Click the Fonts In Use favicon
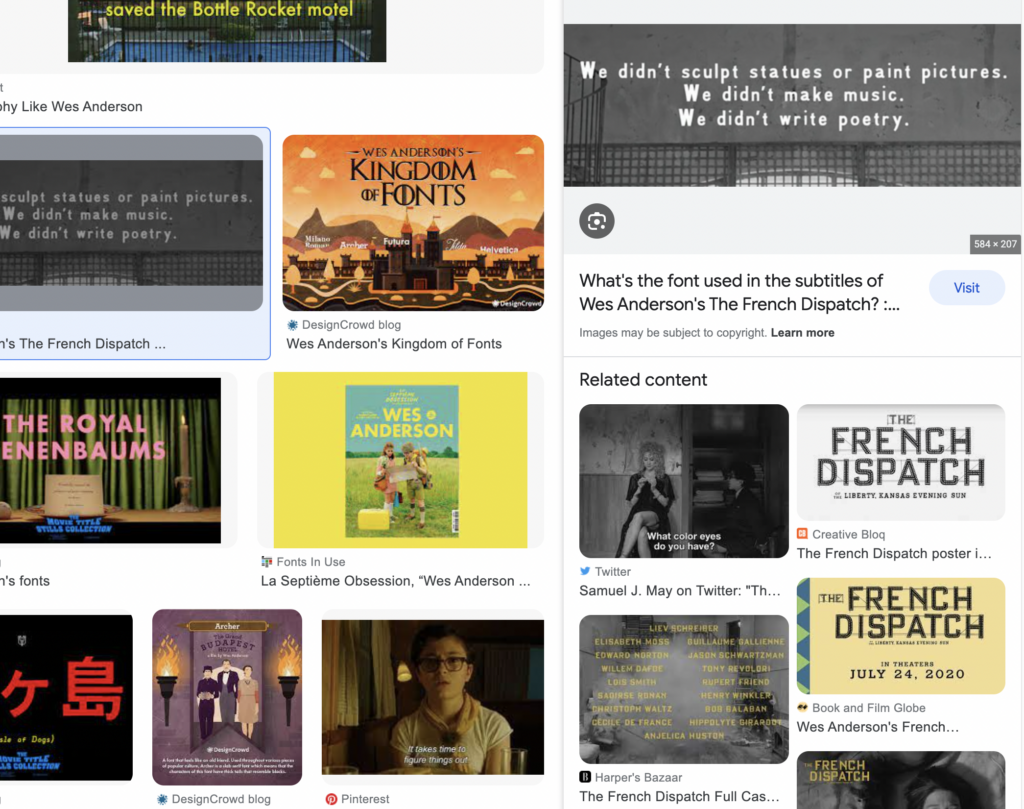Image resolution: width=1024 pixels, height=809 pixels. point(266,562)
